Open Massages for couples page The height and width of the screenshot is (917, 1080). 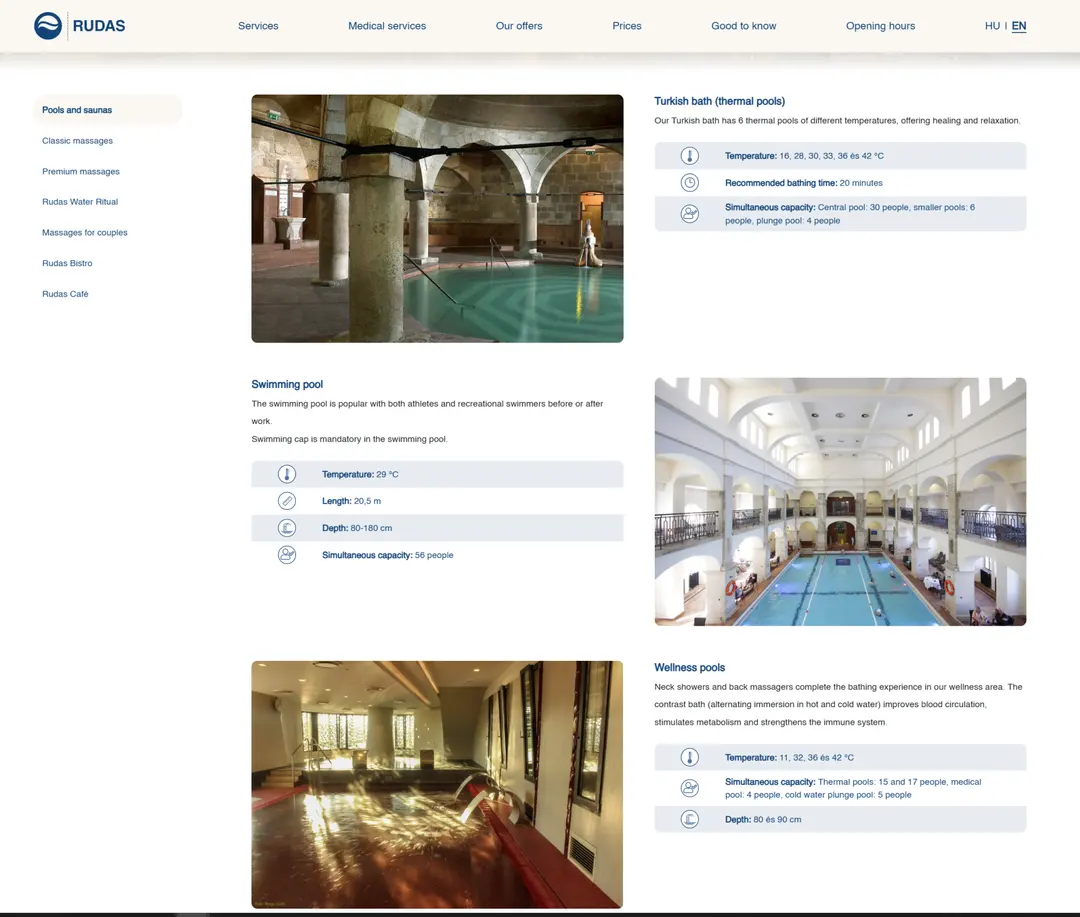pyautogui.click(x=85, y=233)
